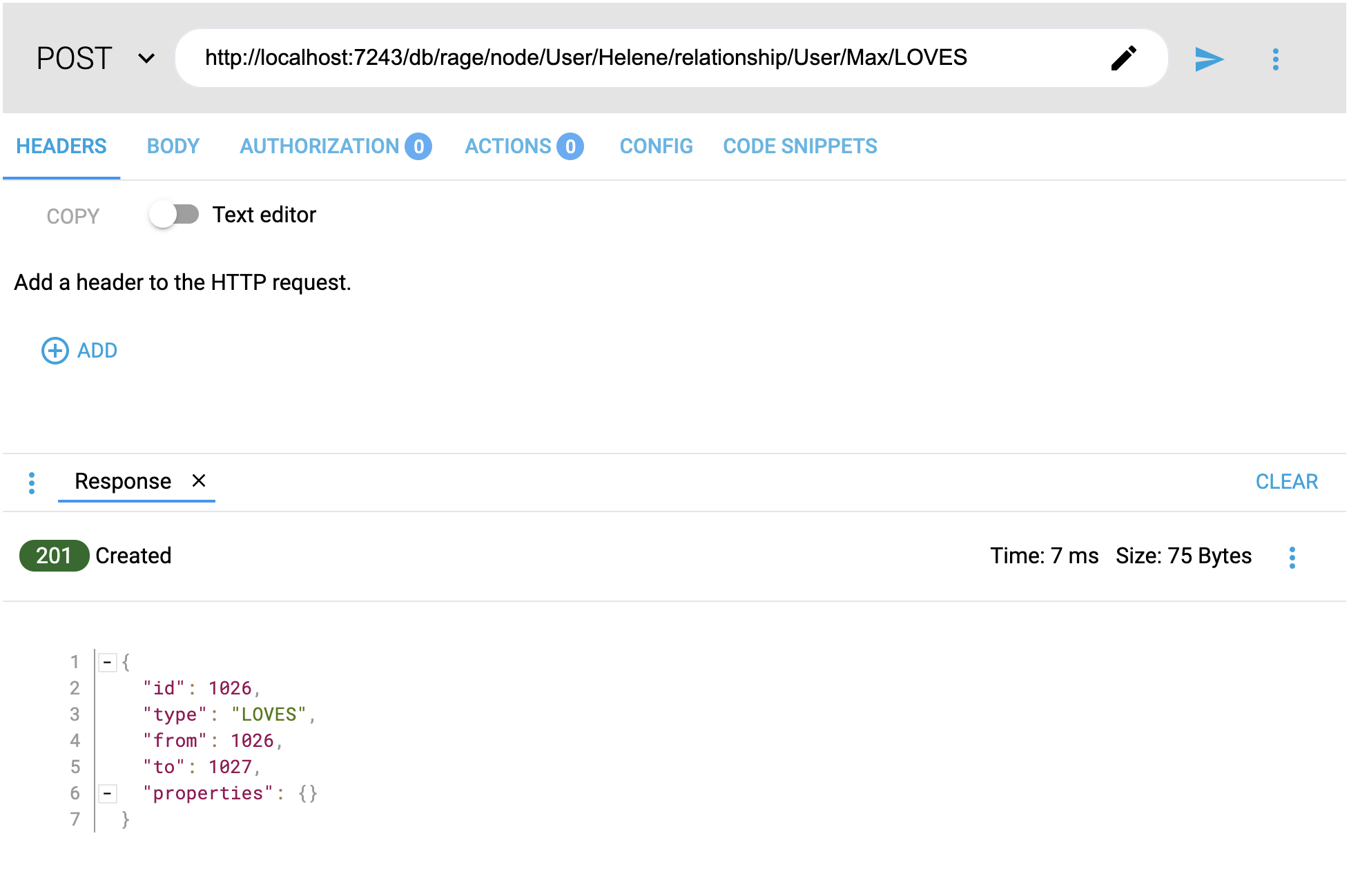This screenshot has height=896, width=1349.
Task: Collapse the properties object on line 6
Action: pyautogui.click(x=107, y=794)
